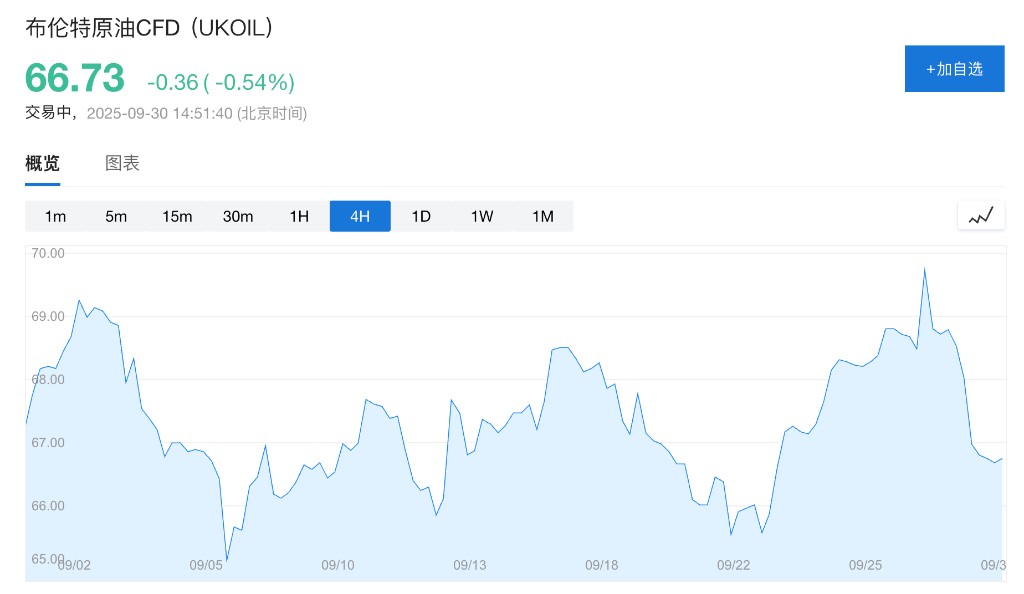Click the 布伦特原油CFD (UKOIL) title

pos(149,28)
